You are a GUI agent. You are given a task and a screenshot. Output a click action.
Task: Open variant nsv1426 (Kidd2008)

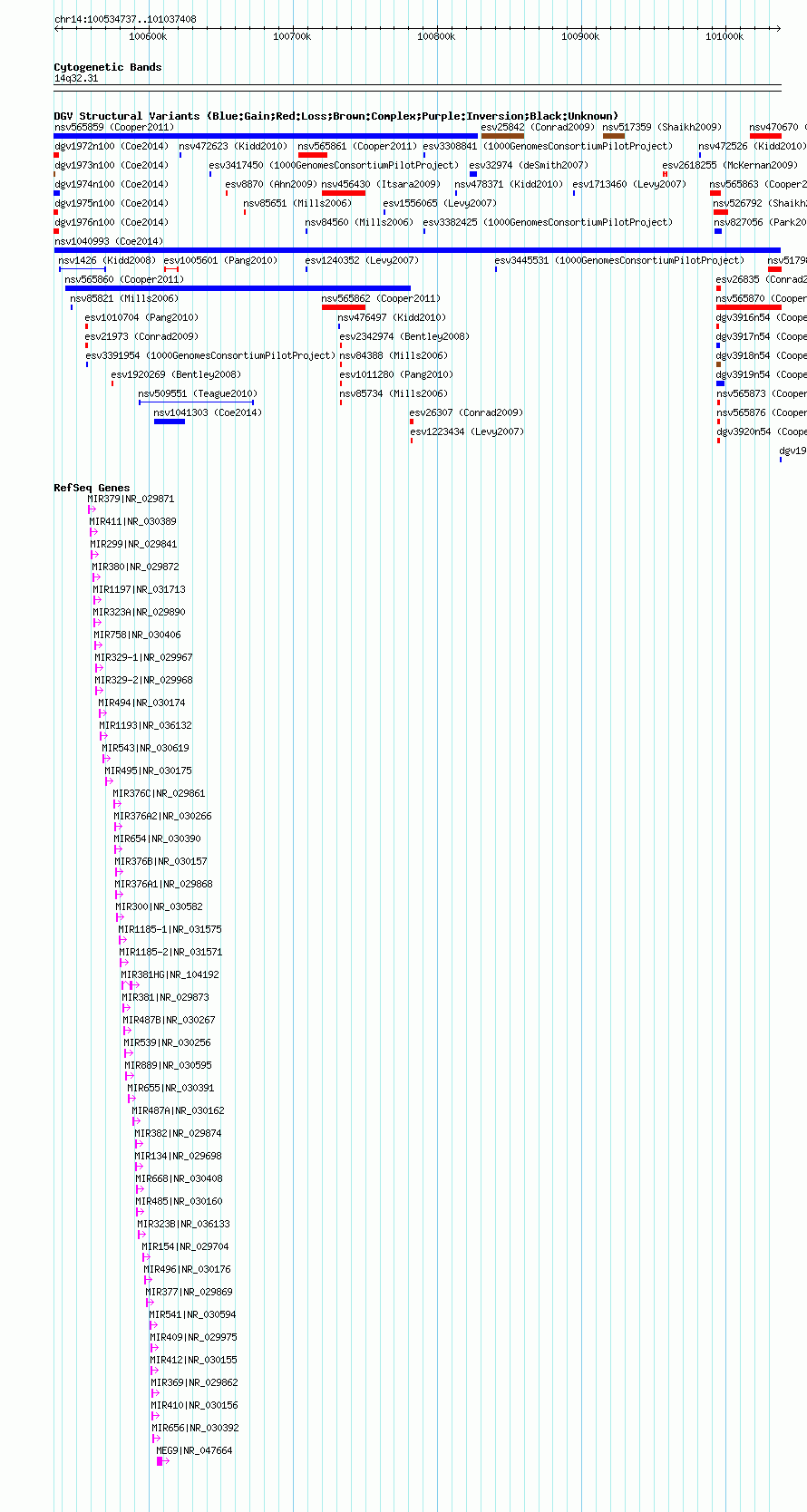(x=107, y=260)
